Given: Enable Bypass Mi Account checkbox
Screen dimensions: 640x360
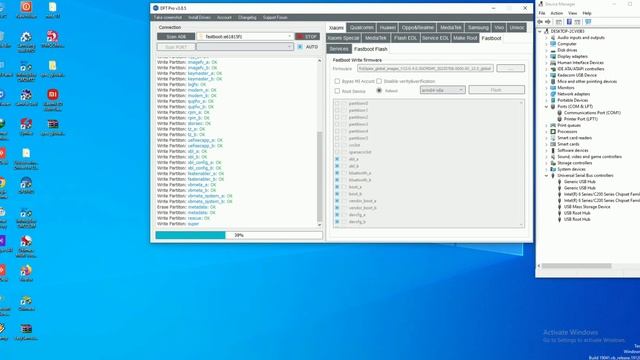Looking at the screenshot, I should coord(337,81).
